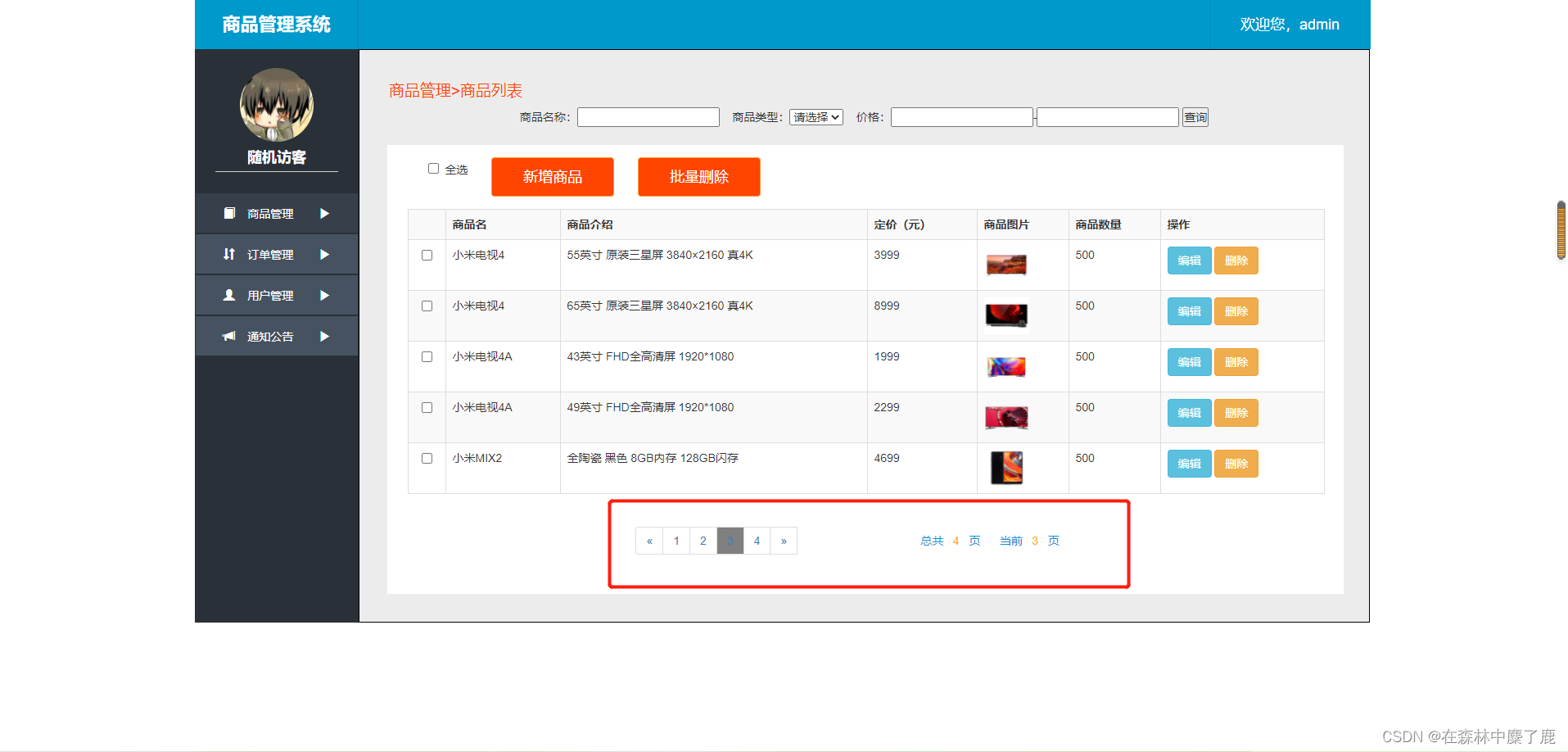
Task: Click the 商品管理>商品列表 breadcrumb
Action: (x=455, y=90)
